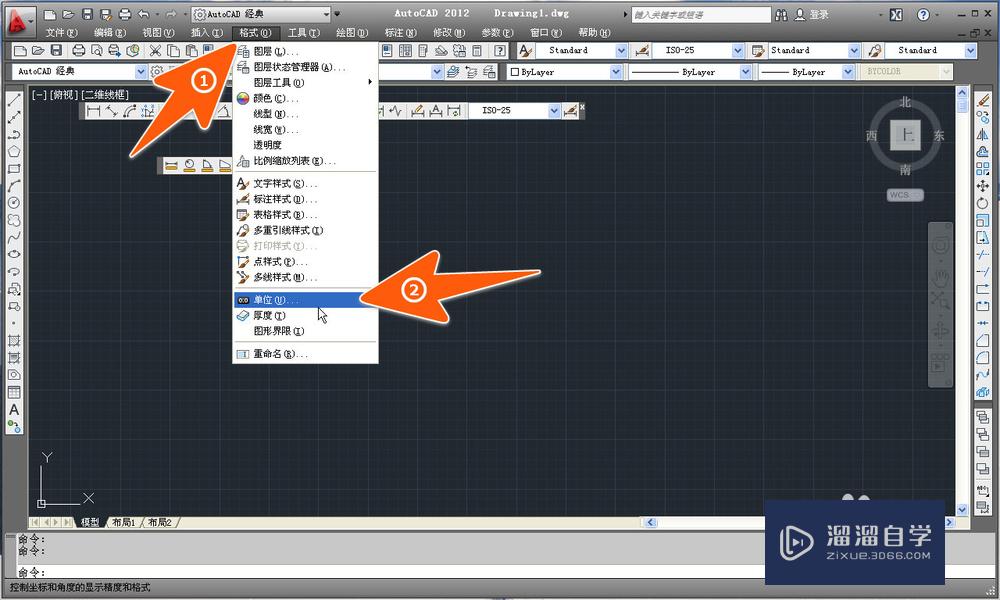Select the Erase tool in the Modify toolbar

pyautogui.click(x=982, y=100)
